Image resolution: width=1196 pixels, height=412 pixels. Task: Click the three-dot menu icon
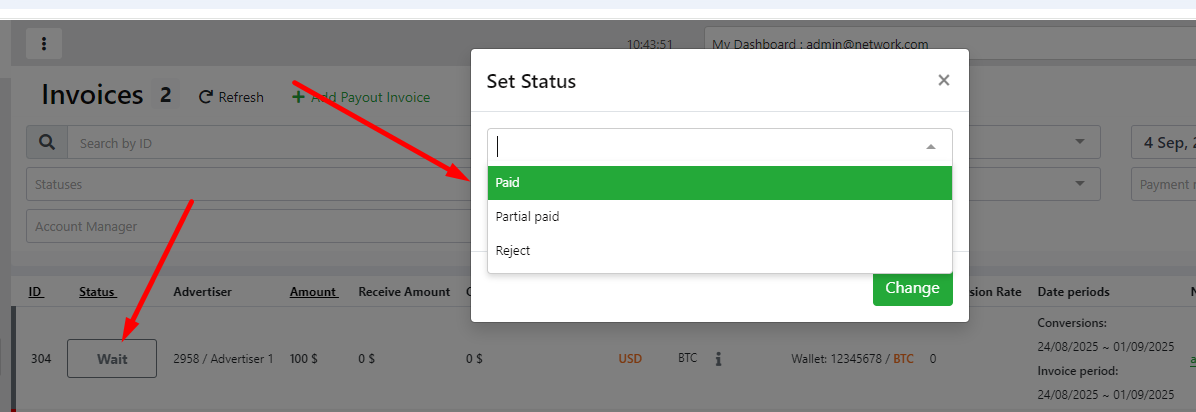coord(45,44)
